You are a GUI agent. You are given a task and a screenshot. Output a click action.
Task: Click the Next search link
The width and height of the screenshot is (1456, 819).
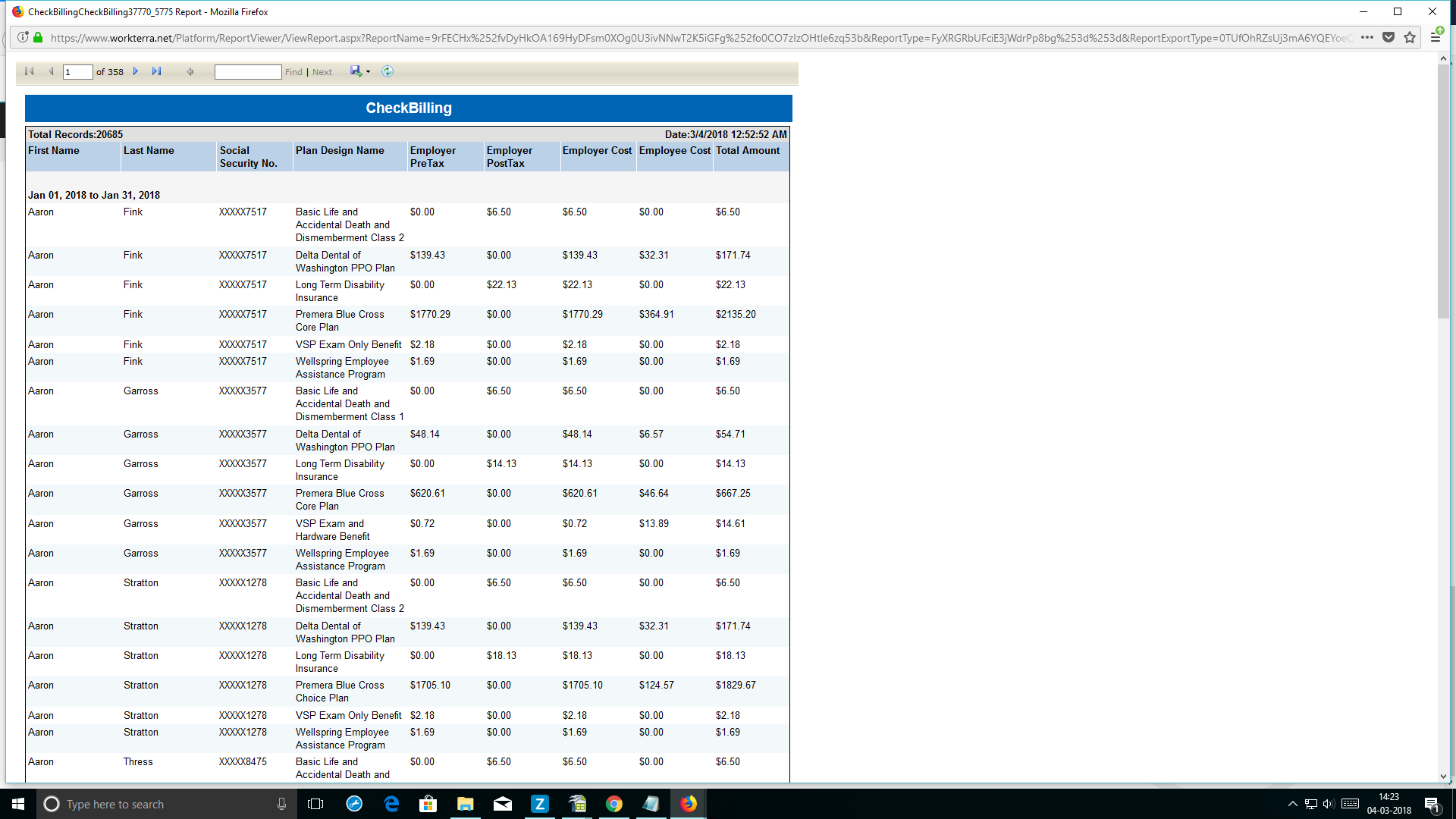point(322,72)
